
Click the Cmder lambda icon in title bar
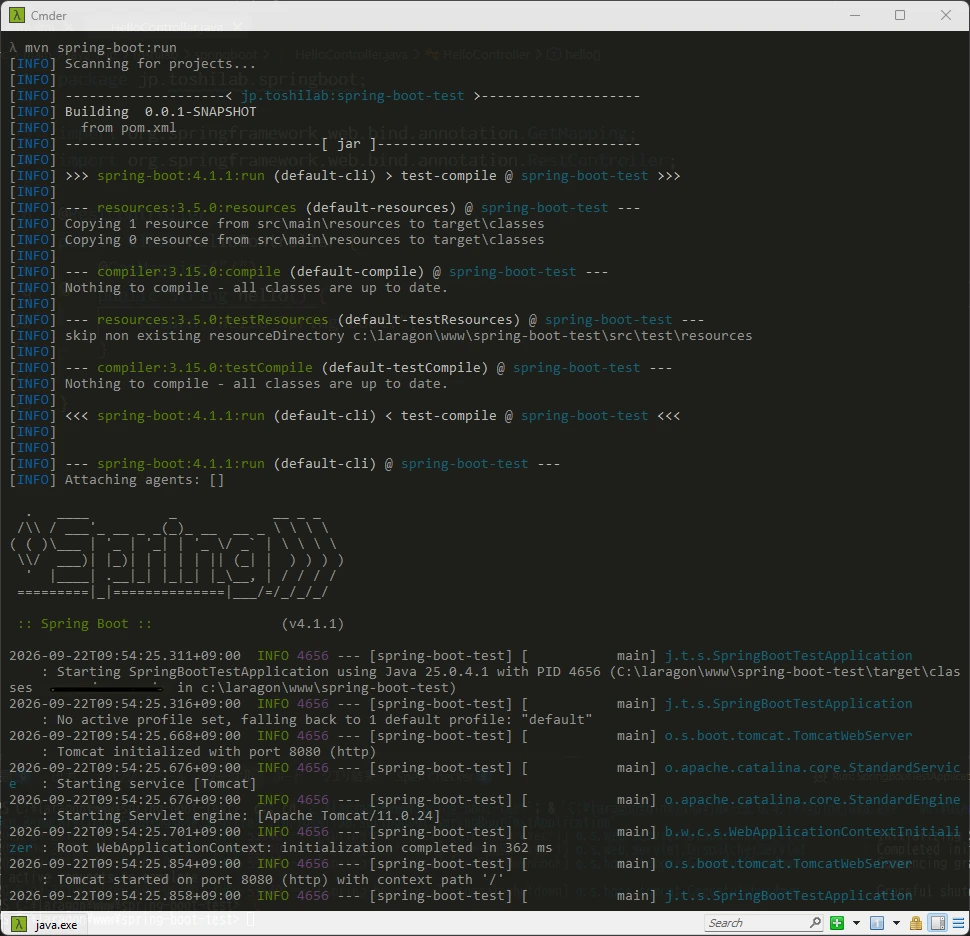coord(17,15)
